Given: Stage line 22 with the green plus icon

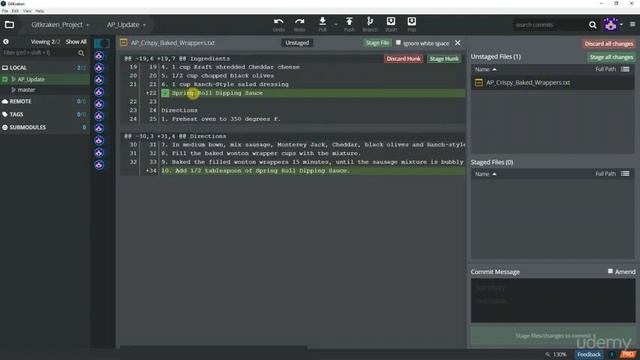Looking at the screenshot, I should [165, 93].
